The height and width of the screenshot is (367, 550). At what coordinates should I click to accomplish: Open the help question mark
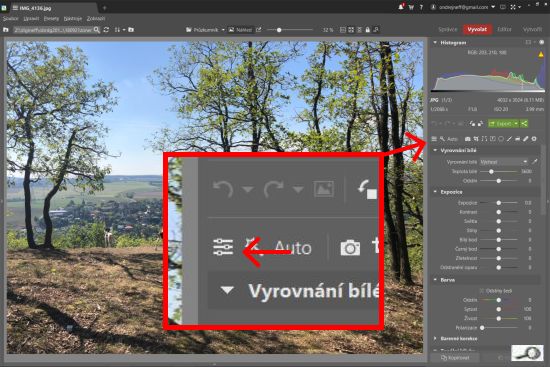pyautogui.click(x=421, y=7)
